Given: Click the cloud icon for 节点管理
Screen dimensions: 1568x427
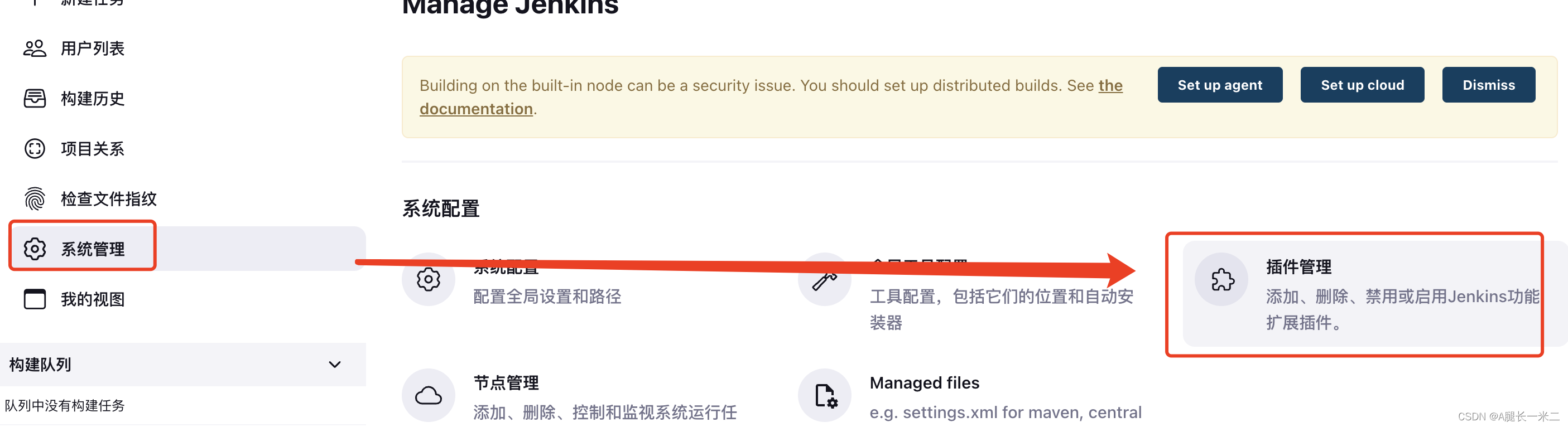Looking at the screenshot, I should tap(429, 396).
